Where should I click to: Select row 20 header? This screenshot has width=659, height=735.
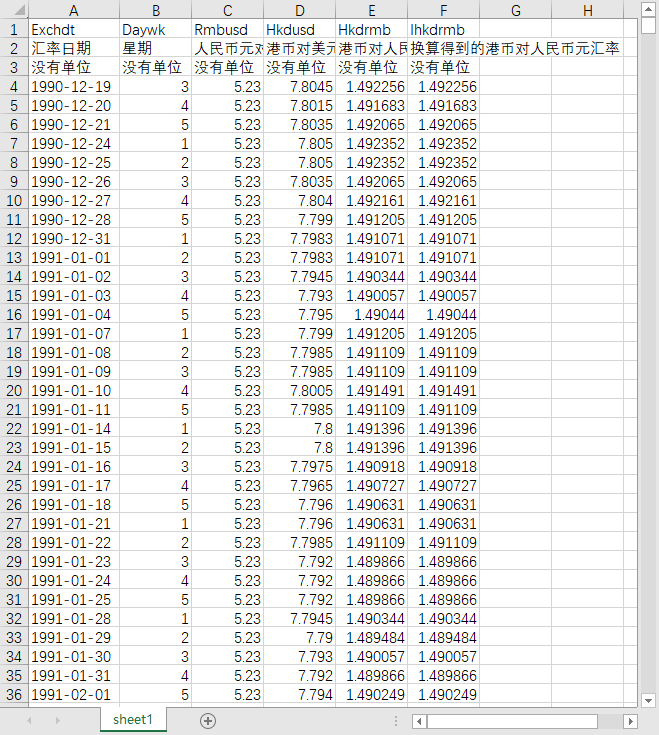click(14, 390)
